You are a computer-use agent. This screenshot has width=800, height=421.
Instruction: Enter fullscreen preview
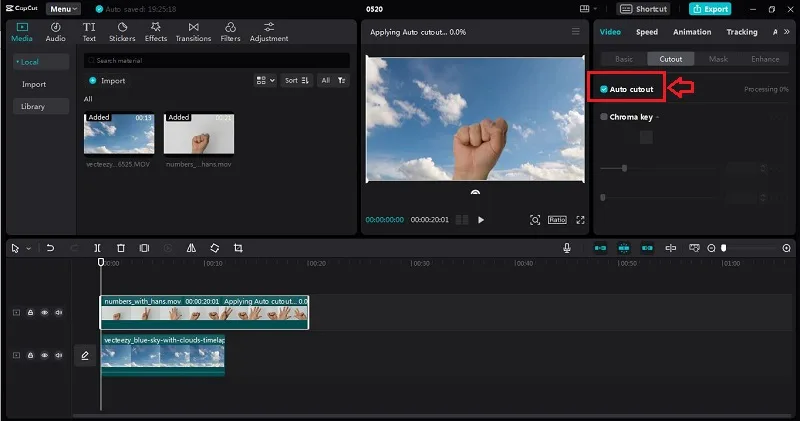point(580,220)
